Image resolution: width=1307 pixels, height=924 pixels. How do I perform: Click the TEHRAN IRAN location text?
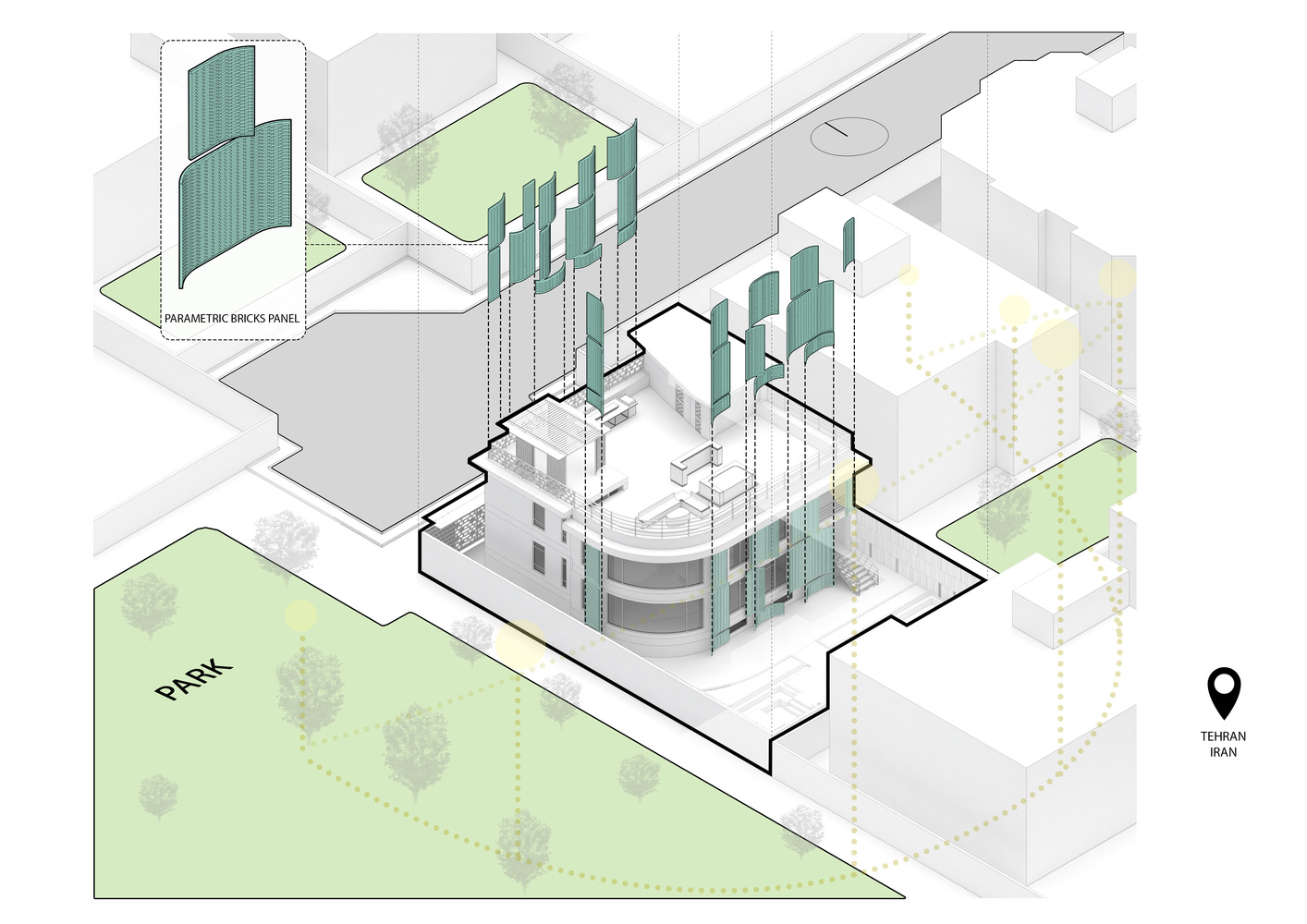pyautogui.click(x=1223, y=744)
